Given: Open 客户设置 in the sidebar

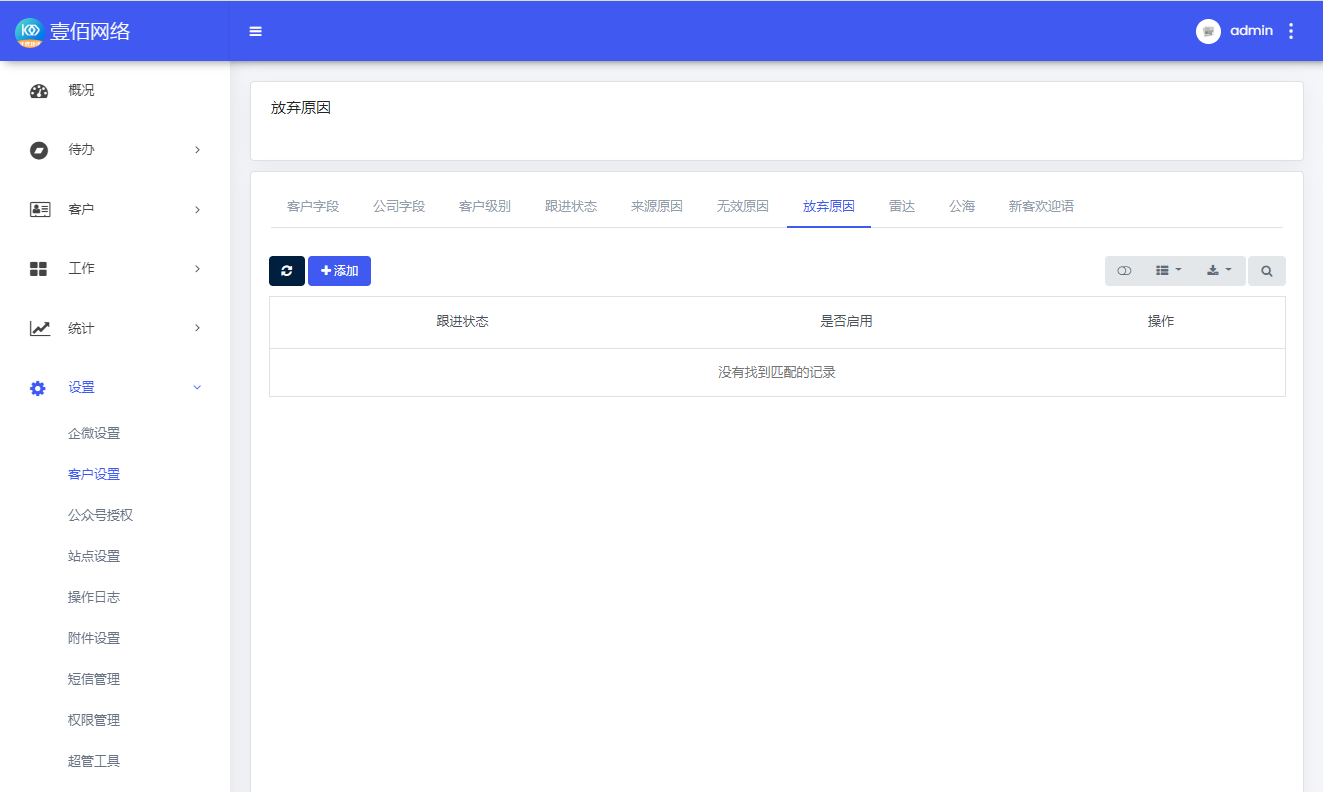Looking at the screenshot, I should (x=94, y=474).
